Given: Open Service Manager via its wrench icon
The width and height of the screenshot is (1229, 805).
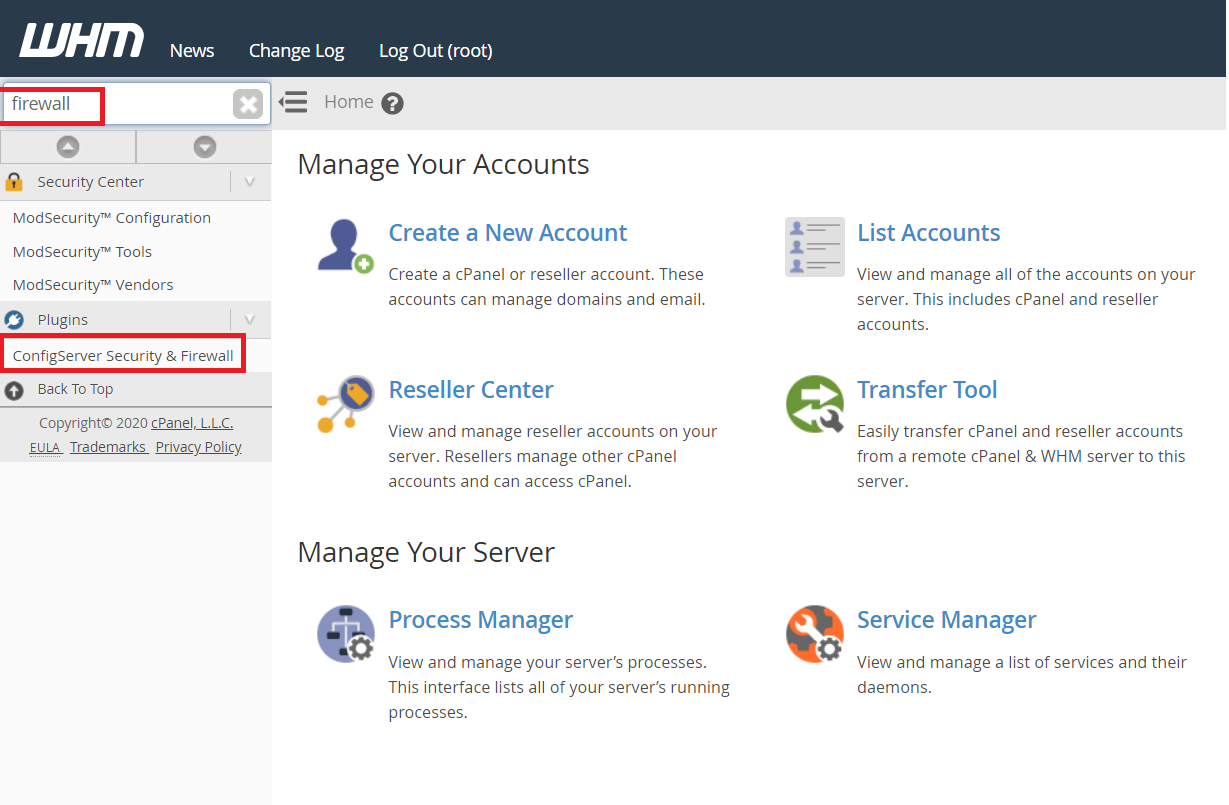Looking at the screenshot, I should [814, 634].
